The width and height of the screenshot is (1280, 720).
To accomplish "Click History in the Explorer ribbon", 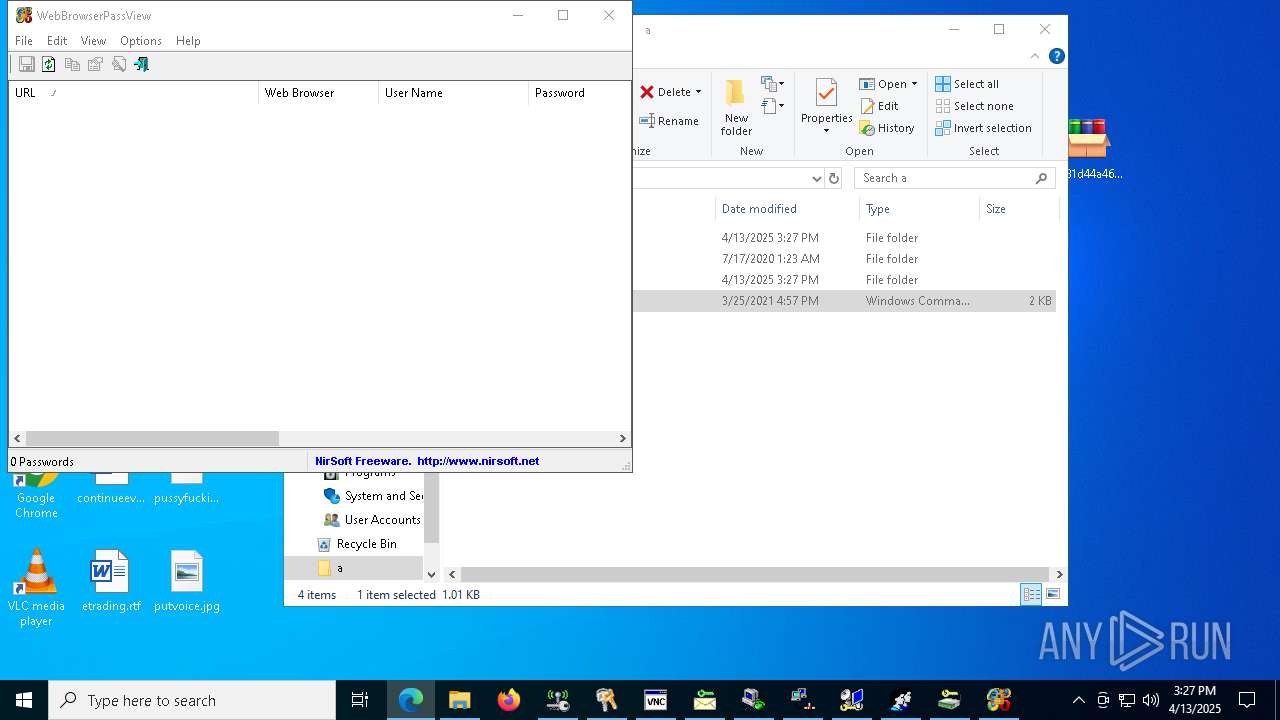I will pyautogui.click(x=887, y=128).
